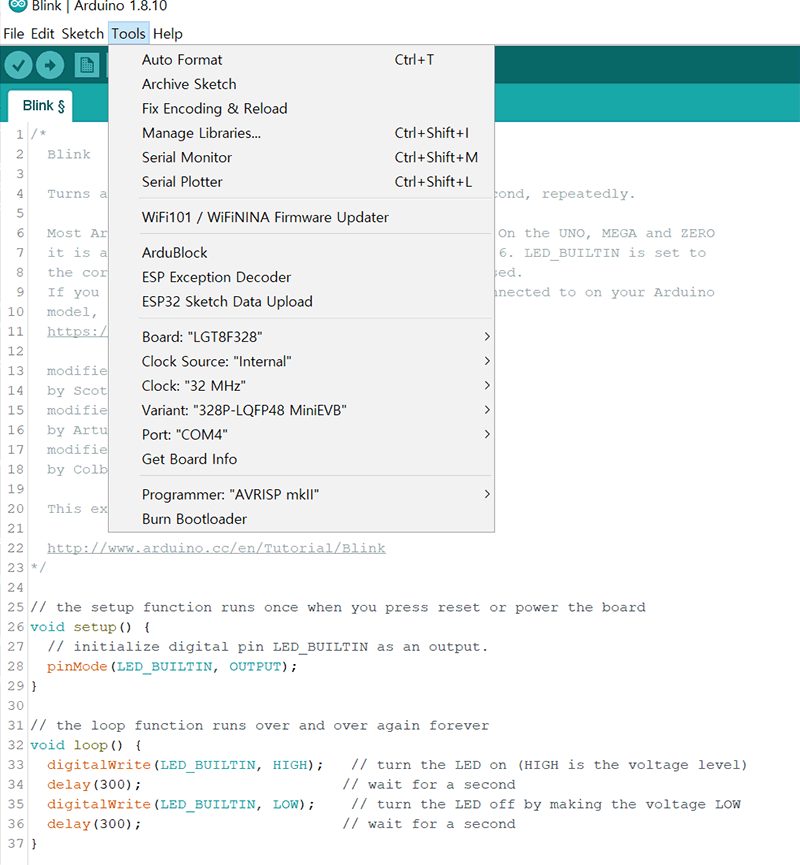Open Manage Libraries... entry

click(x=301, y=133)
